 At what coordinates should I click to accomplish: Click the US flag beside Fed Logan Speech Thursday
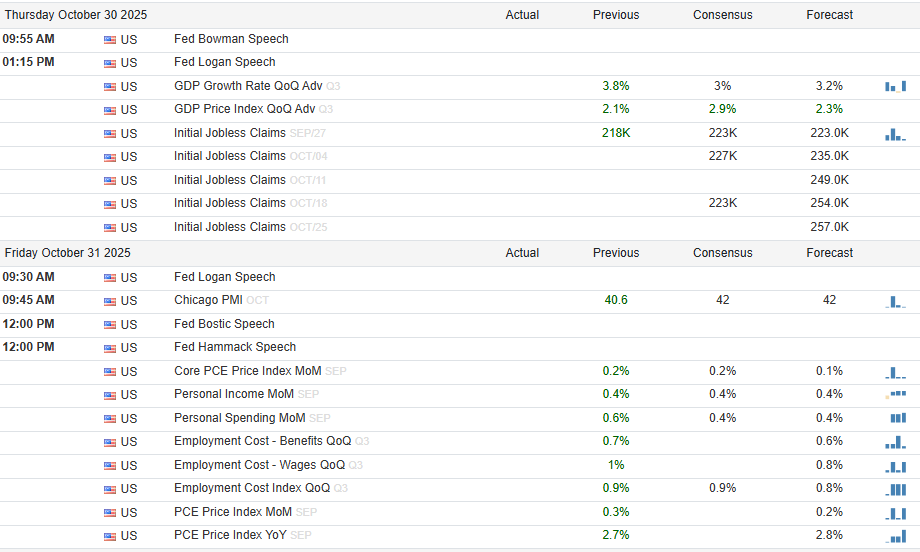110,62
